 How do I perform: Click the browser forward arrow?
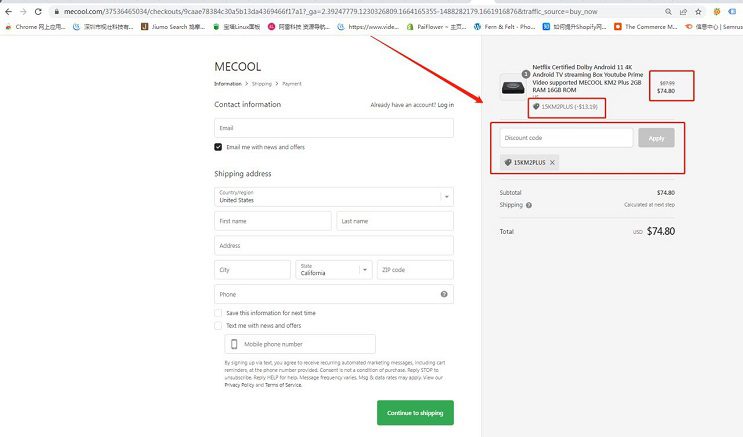click(x=23, y=11)
